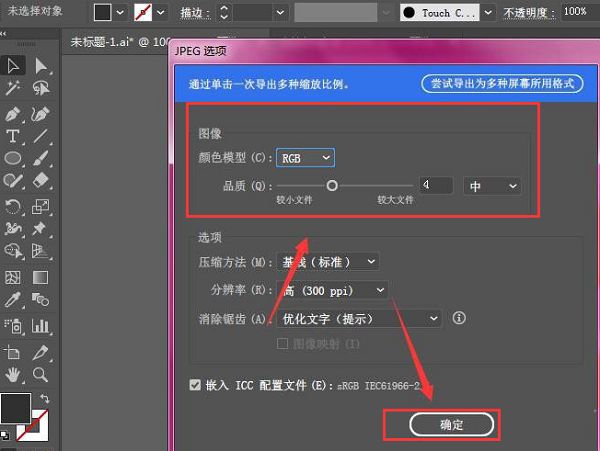Open stroke weight dropdown in control bar
Screen dimensions: 600x451
point(280,13)
